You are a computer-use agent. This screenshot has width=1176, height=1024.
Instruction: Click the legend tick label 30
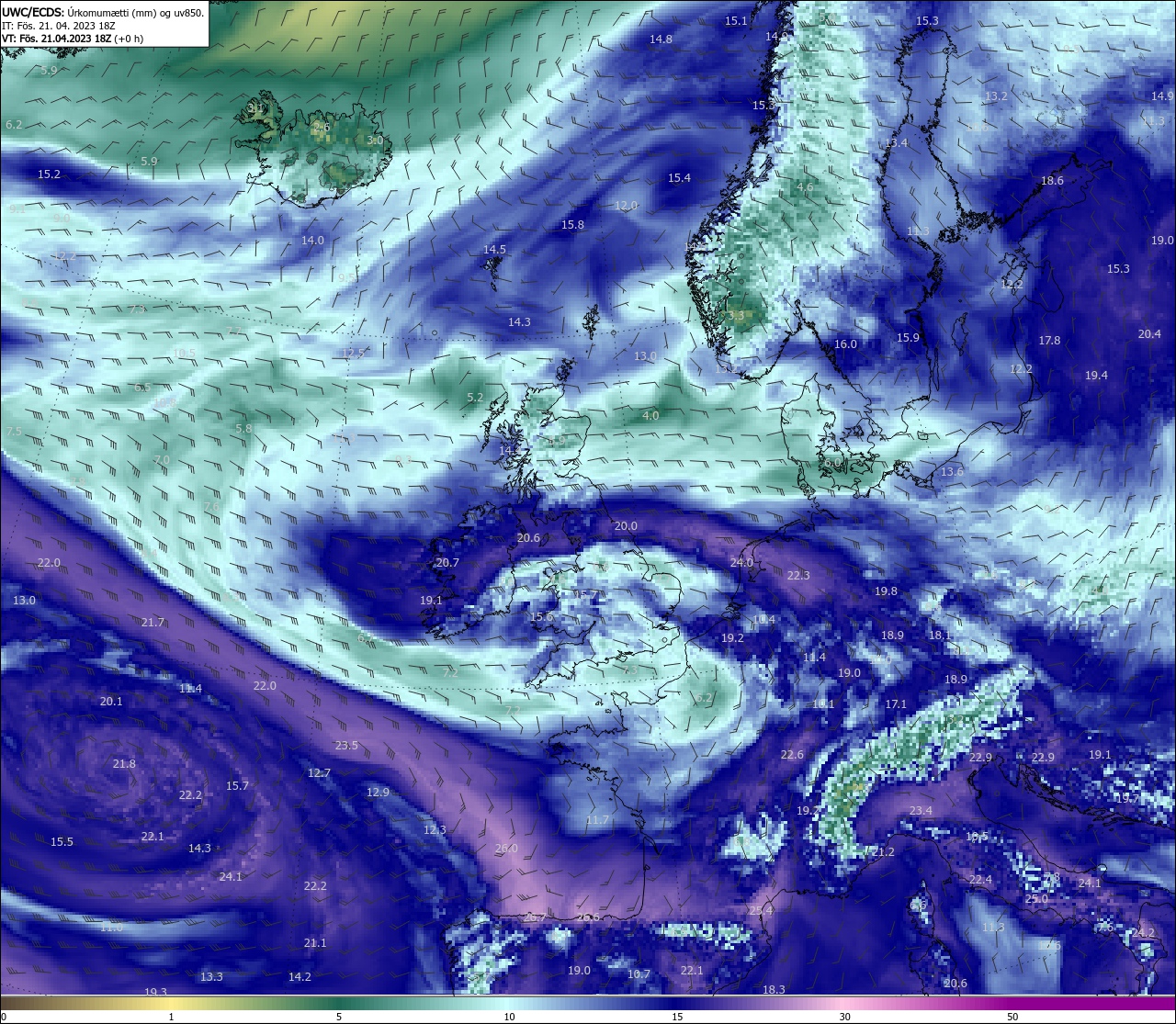844,1017
